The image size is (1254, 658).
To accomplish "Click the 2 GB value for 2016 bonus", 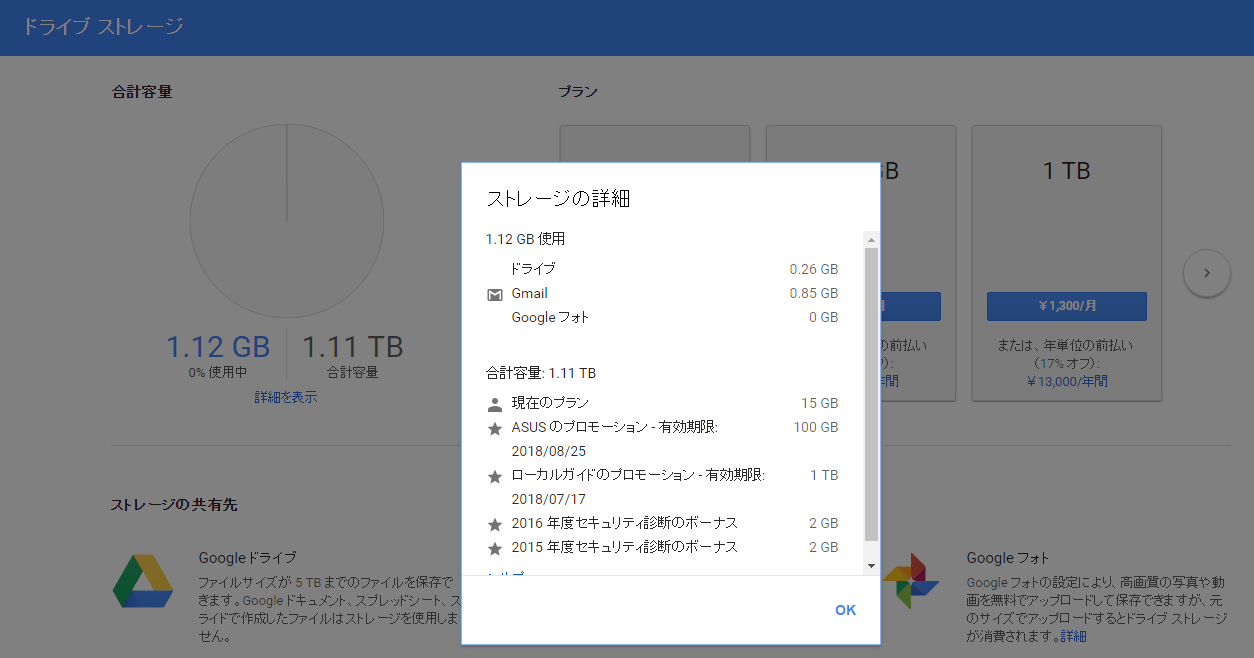I will click(x=824, y=523).
